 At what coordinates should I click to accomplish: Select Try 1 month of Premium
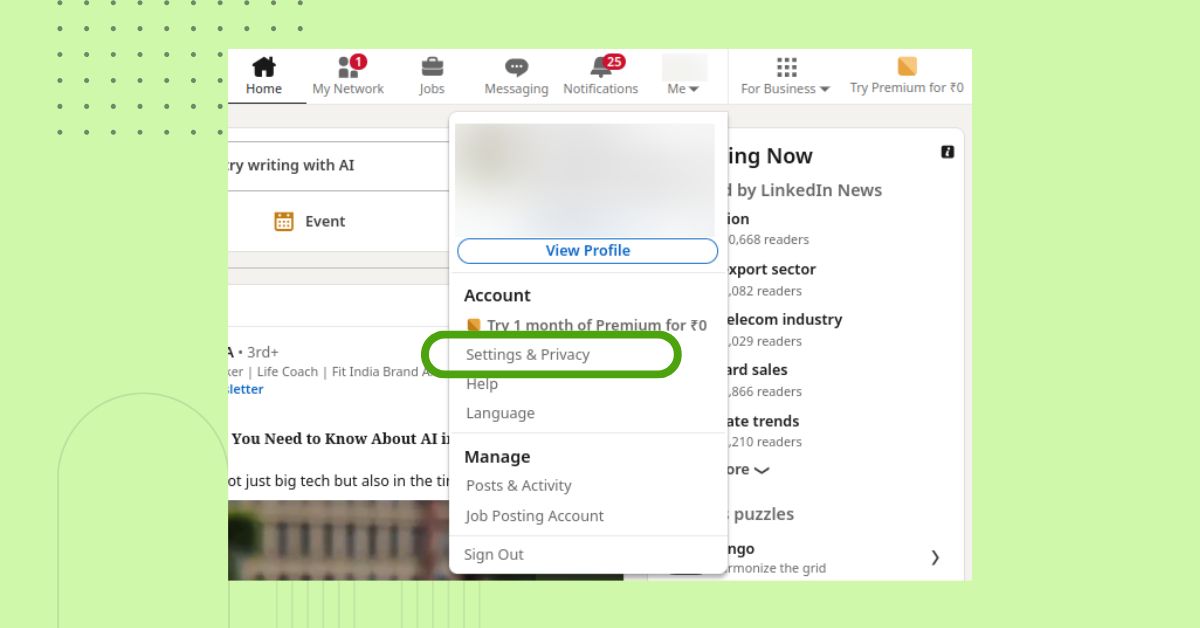(x=586, y=325)
